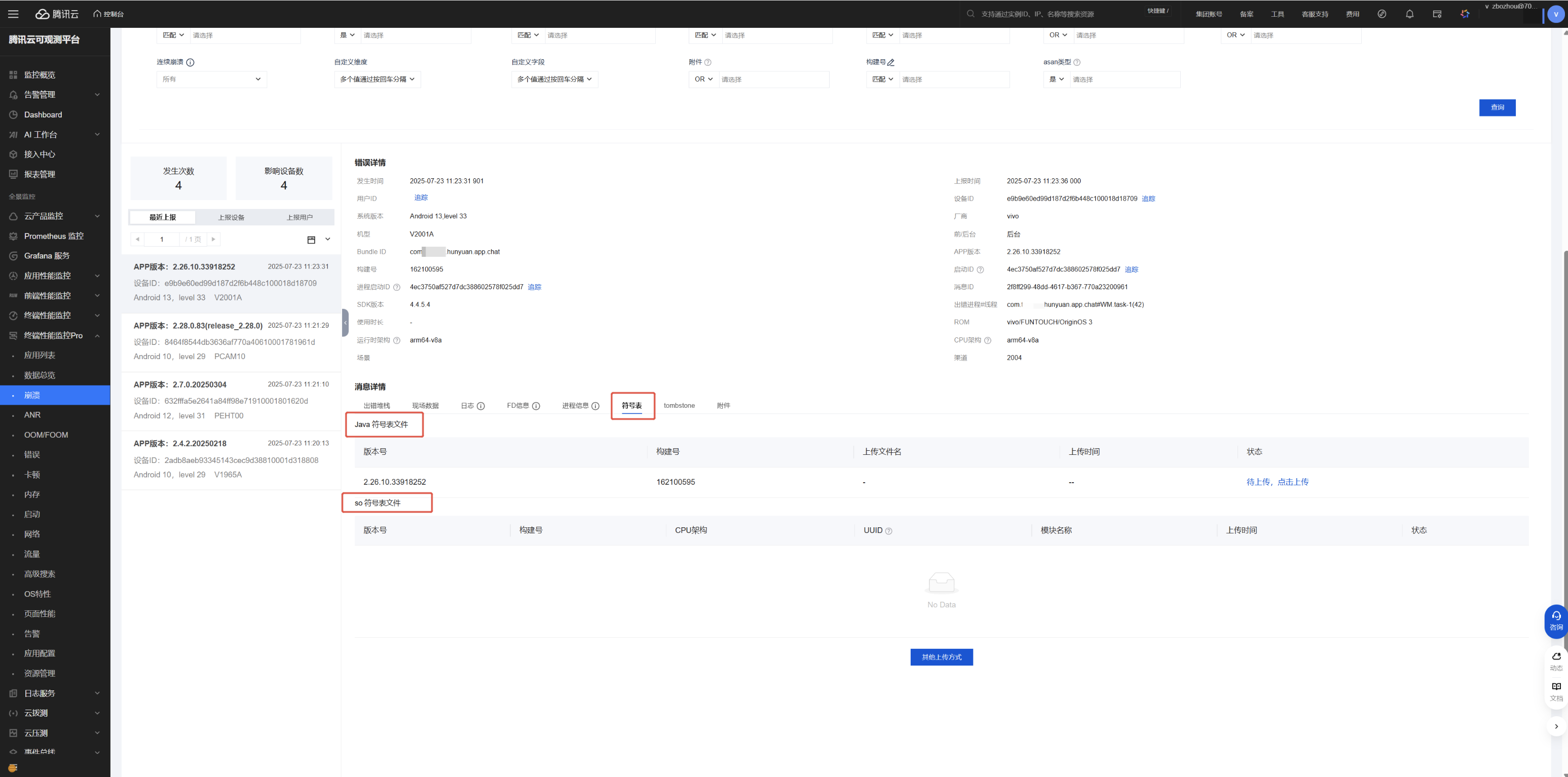
Task: Open the hamburger menu at top left
Action: coord(13,14)
